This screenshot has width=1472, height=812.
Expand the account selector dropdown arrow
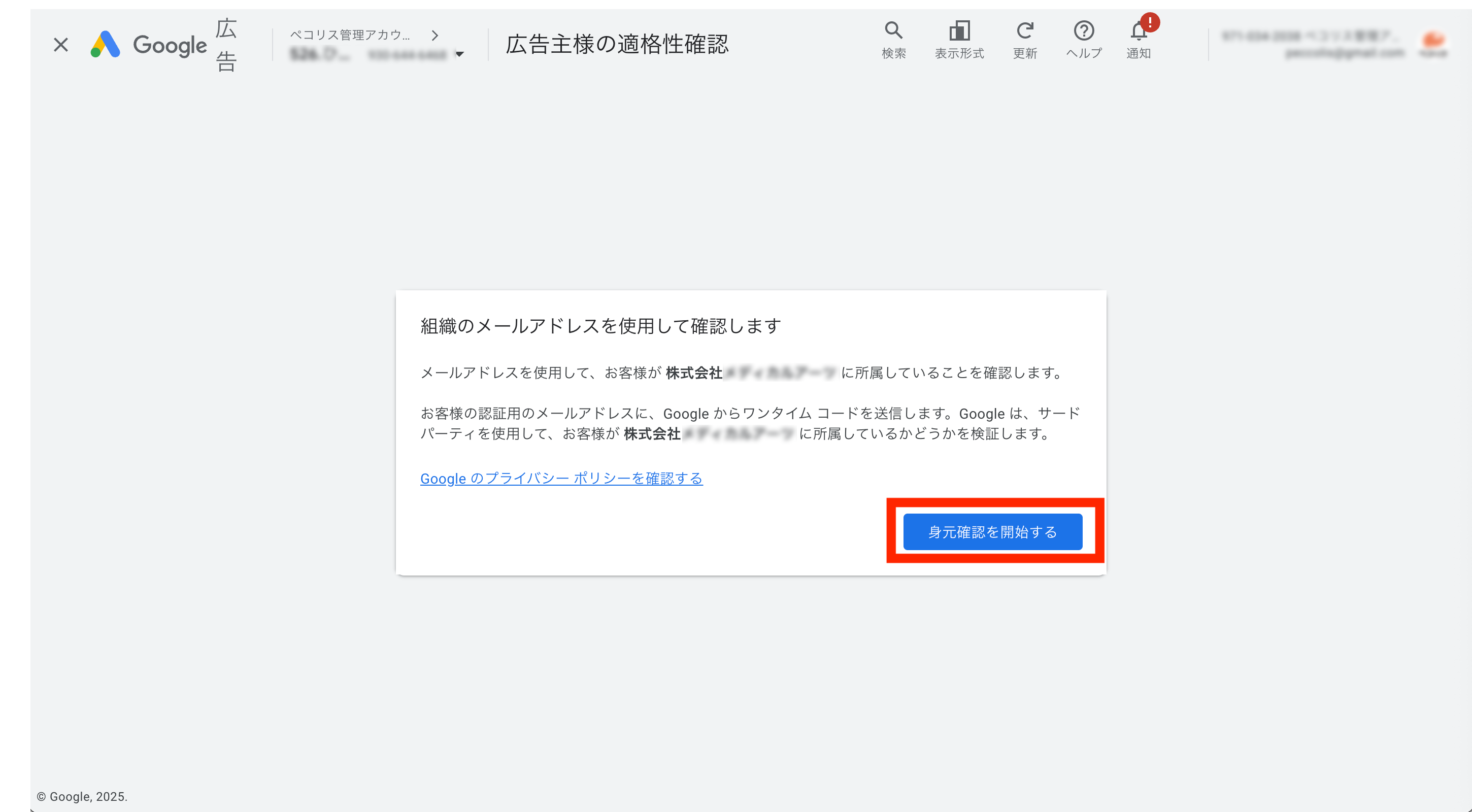[x=459, y=54]
